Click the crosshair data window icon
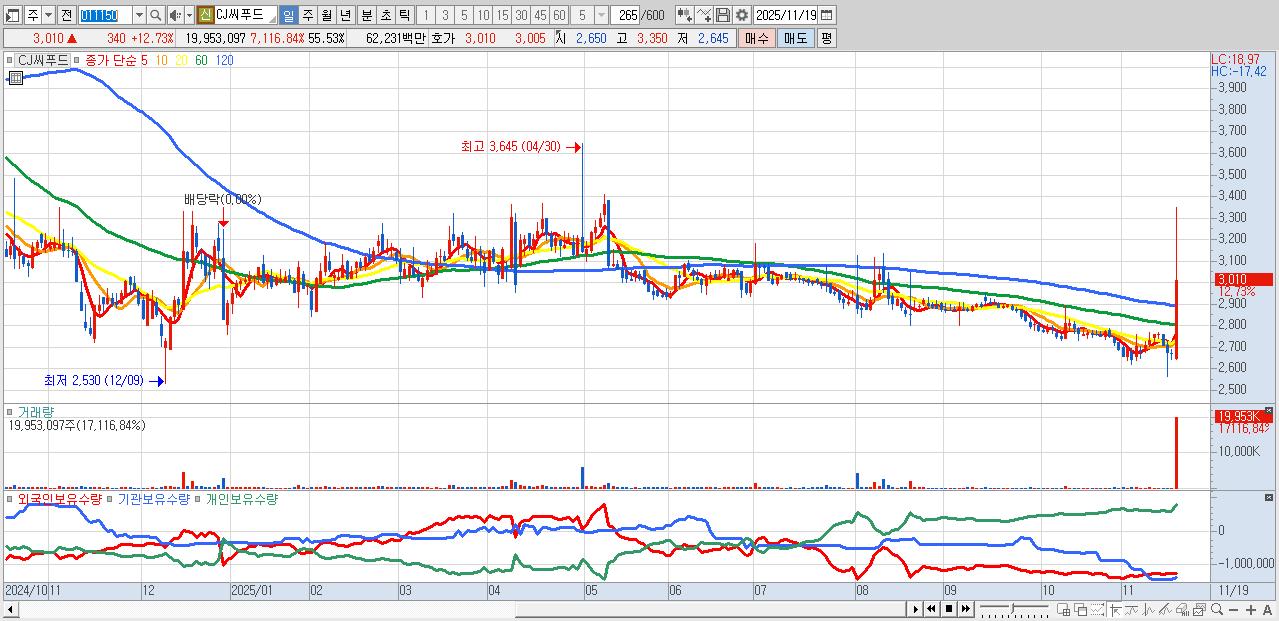This screenshot has height=621, width=1279. (1063, 609)
